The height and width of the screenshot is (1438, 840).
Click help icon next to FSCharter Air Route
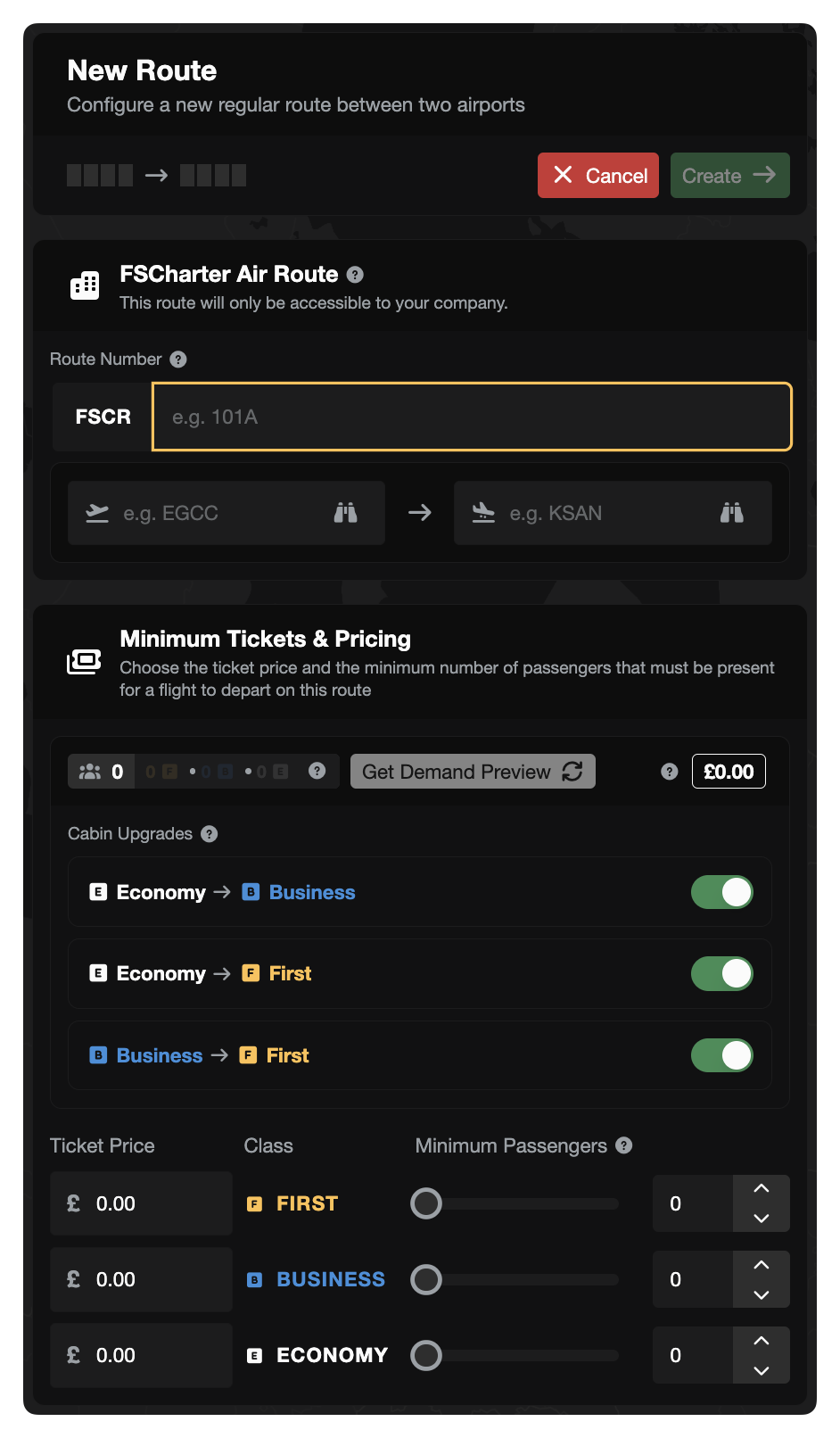pyautogui.click(x=355, y=275)
